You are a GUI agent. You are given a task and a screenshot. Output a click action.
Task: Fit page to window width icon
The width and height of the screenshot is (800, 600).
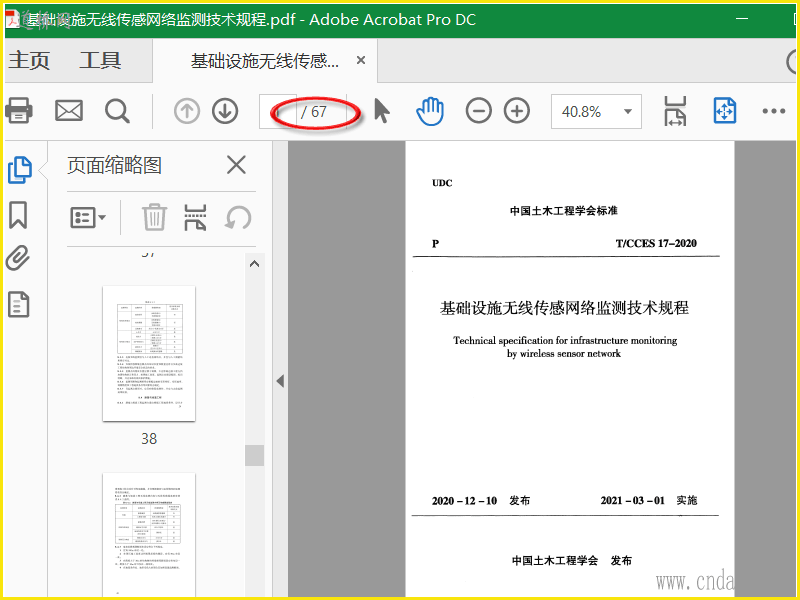pos(675,111)
